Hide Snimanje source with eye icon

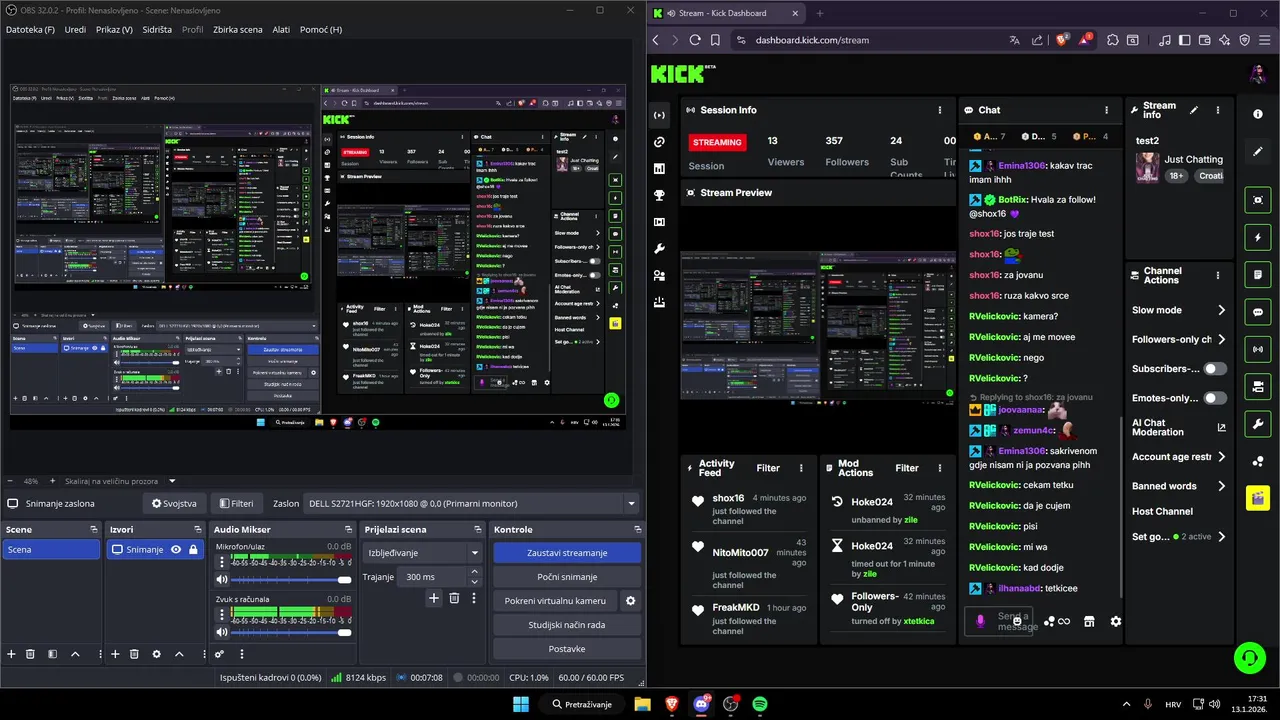(x=176, y=549)
